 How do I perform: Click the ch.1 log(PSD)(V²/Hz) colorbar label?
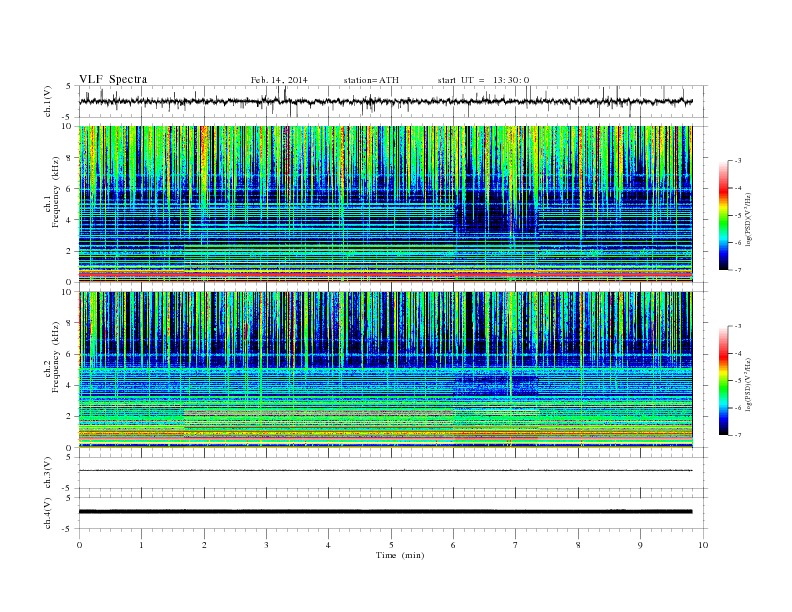pos(749,219)
